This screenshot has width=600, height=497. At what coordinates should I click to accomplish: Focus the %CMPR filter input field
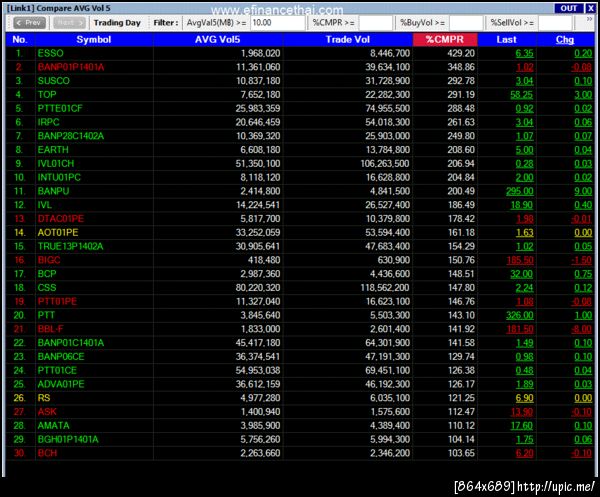pos(376,23)
